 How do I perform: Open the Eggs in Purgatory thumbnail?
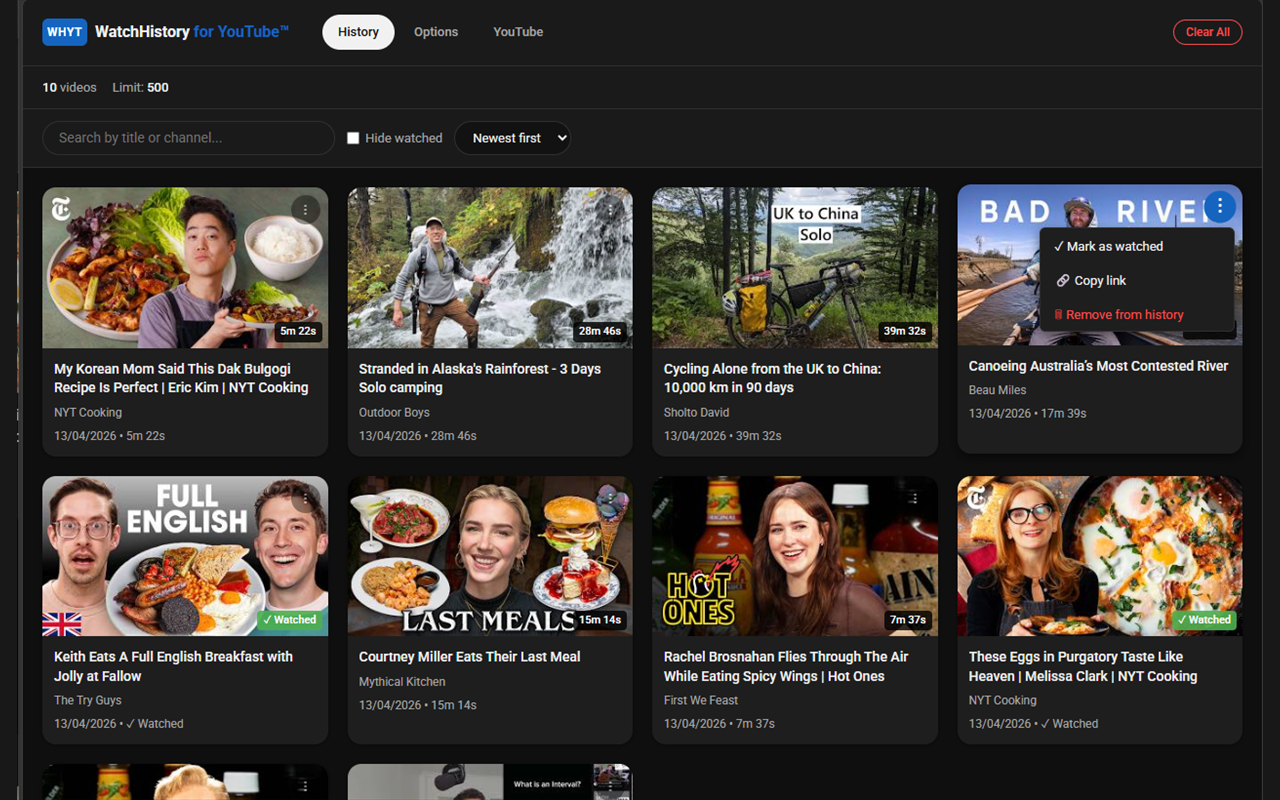(1100, 556)
